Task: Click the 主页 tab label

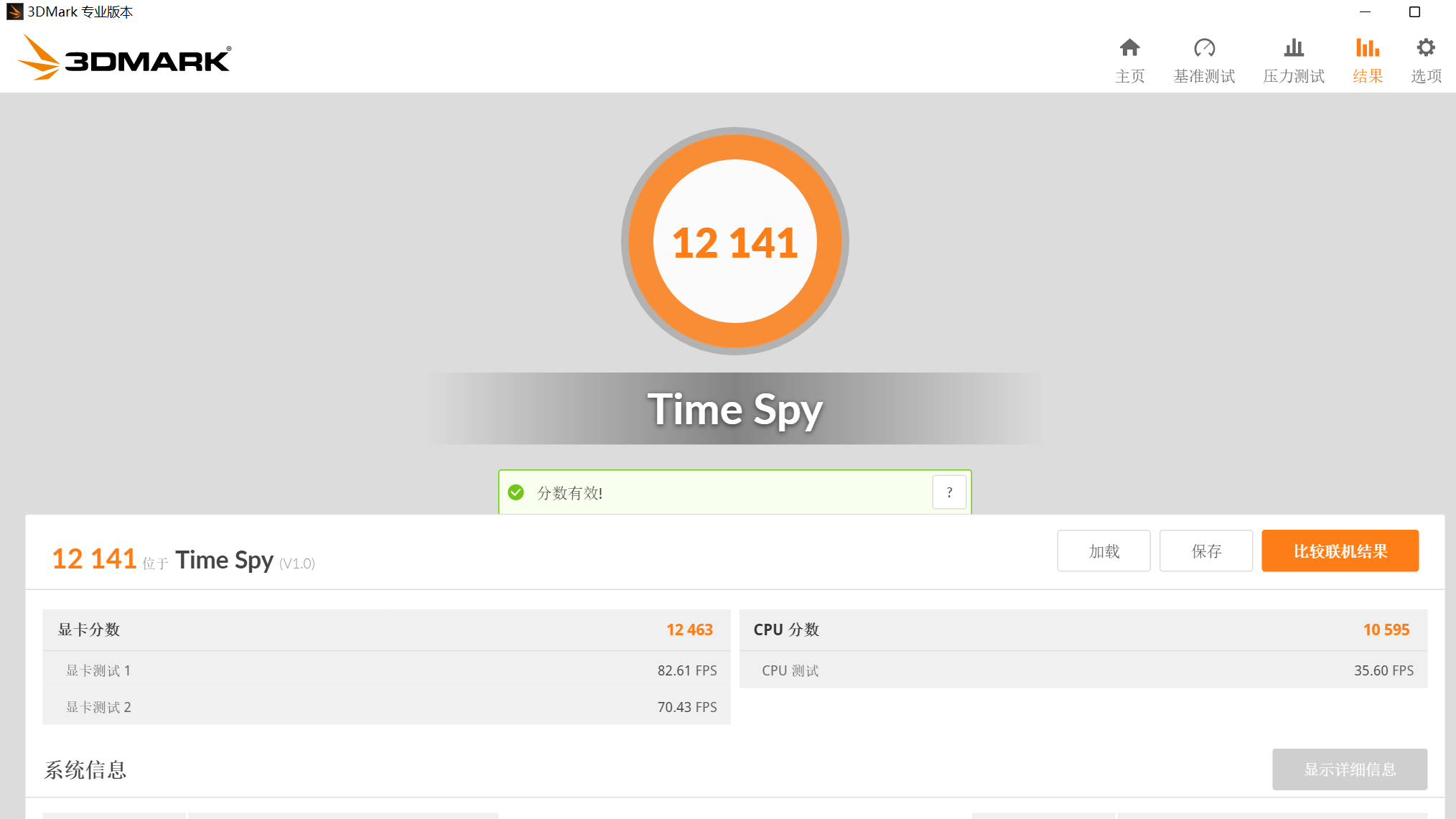Action: 1129,76
